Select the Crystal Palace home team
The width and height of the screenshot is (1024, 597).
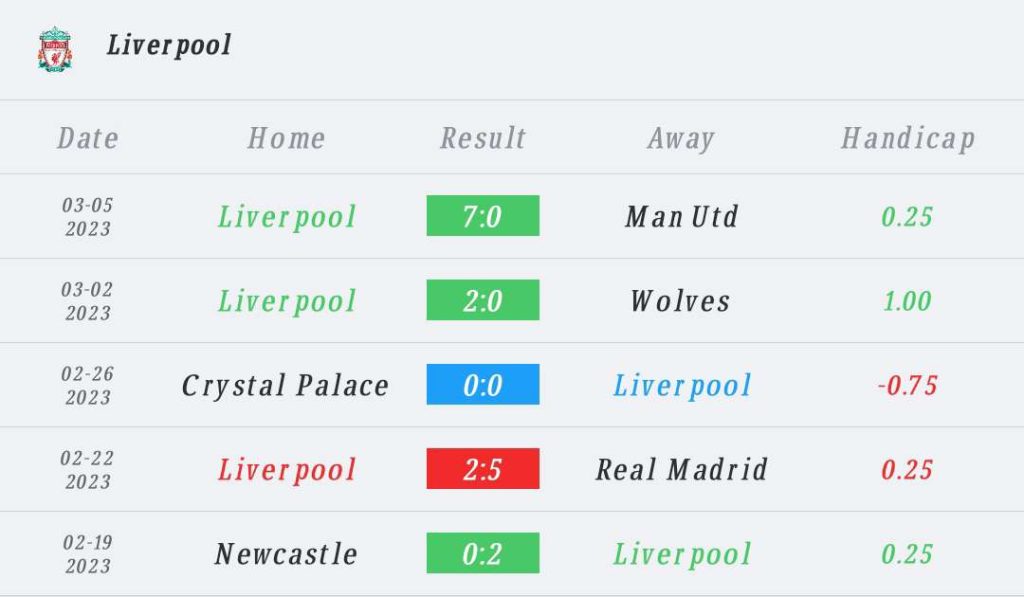[x=285, y=385]
